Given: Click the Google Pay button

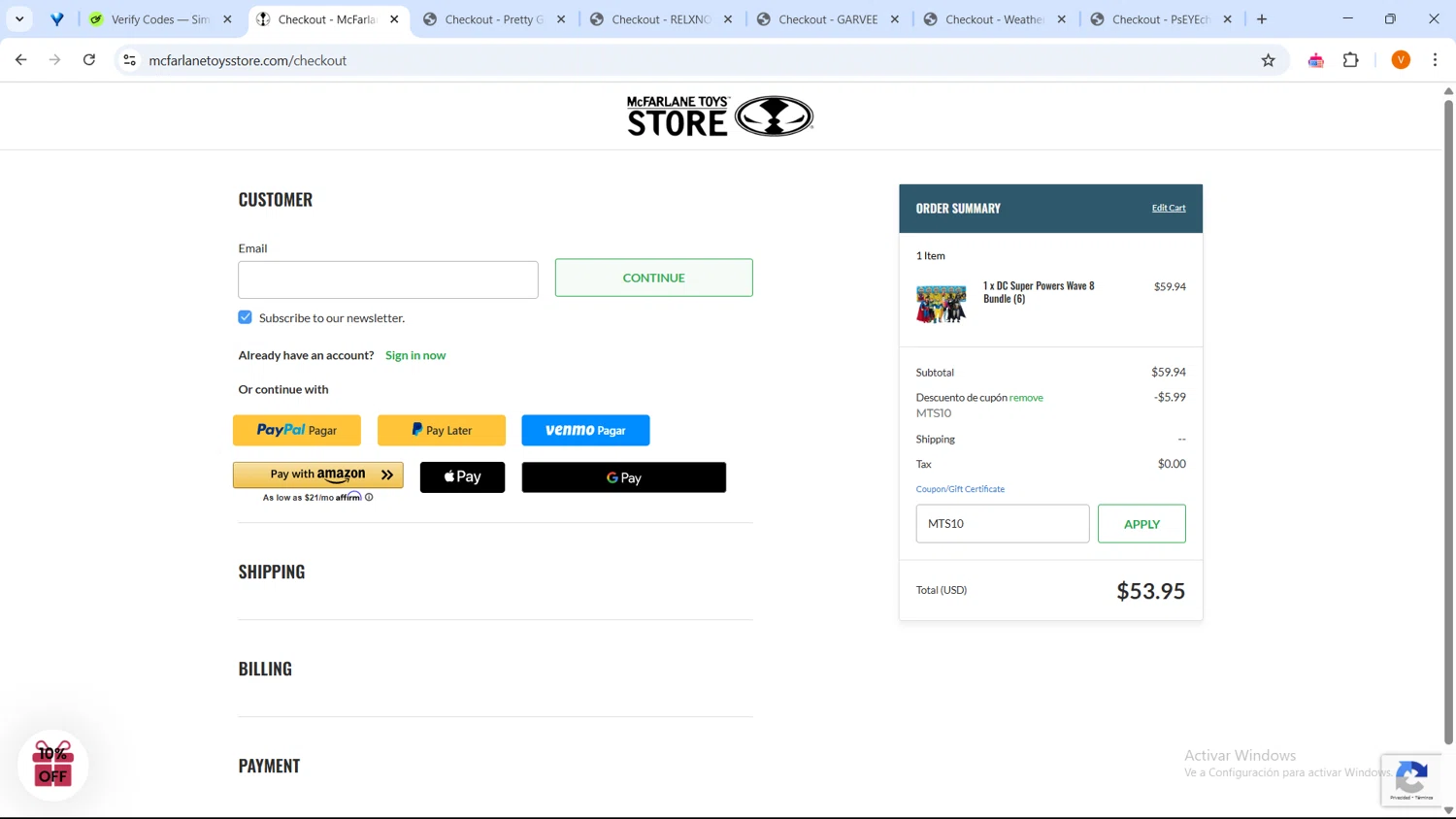Looking at the screenshot, I should click(x=624, y=477).
